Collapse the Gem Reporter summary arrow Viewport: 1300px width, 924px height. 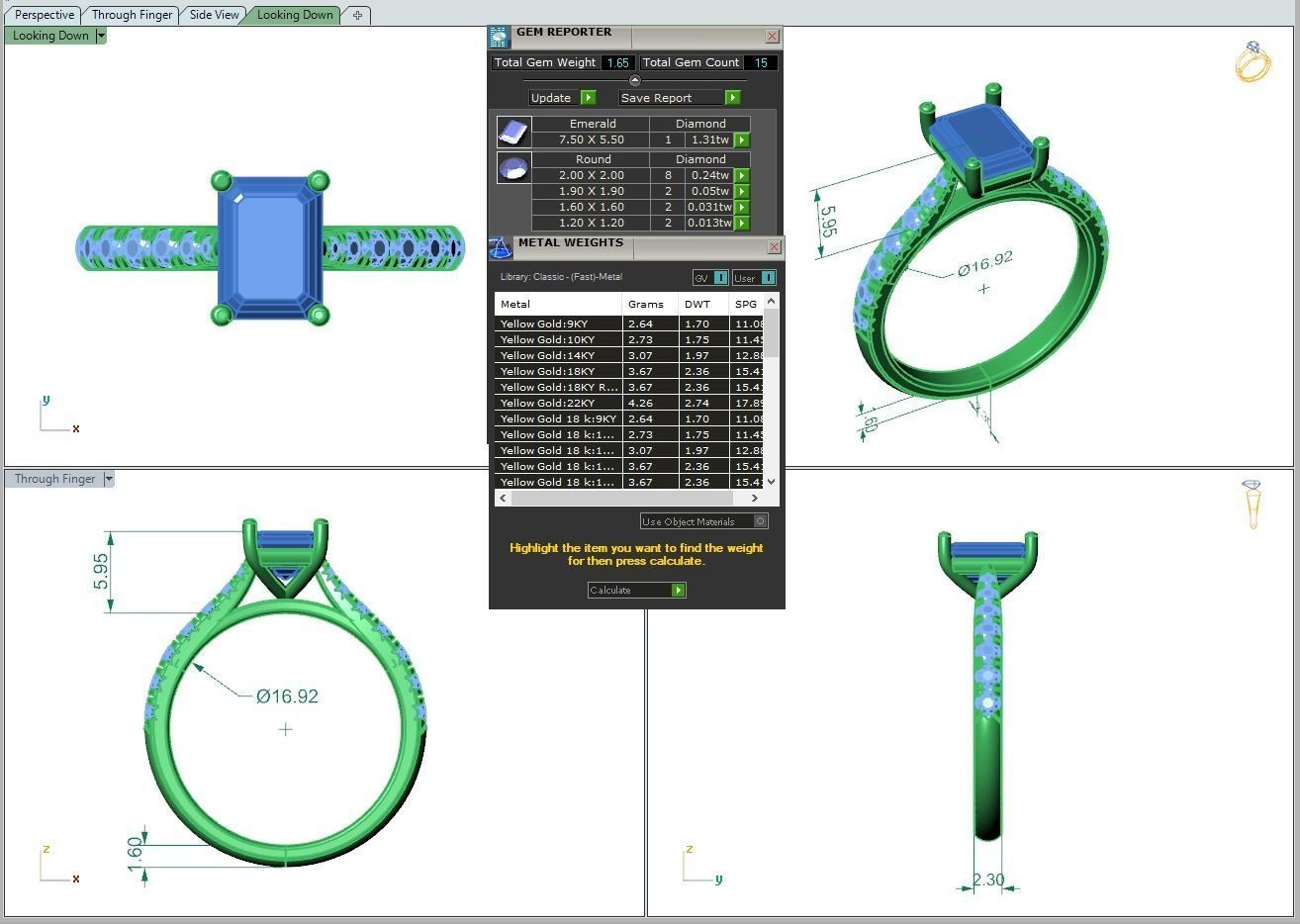pyautogui.click(x=635, y=80)
